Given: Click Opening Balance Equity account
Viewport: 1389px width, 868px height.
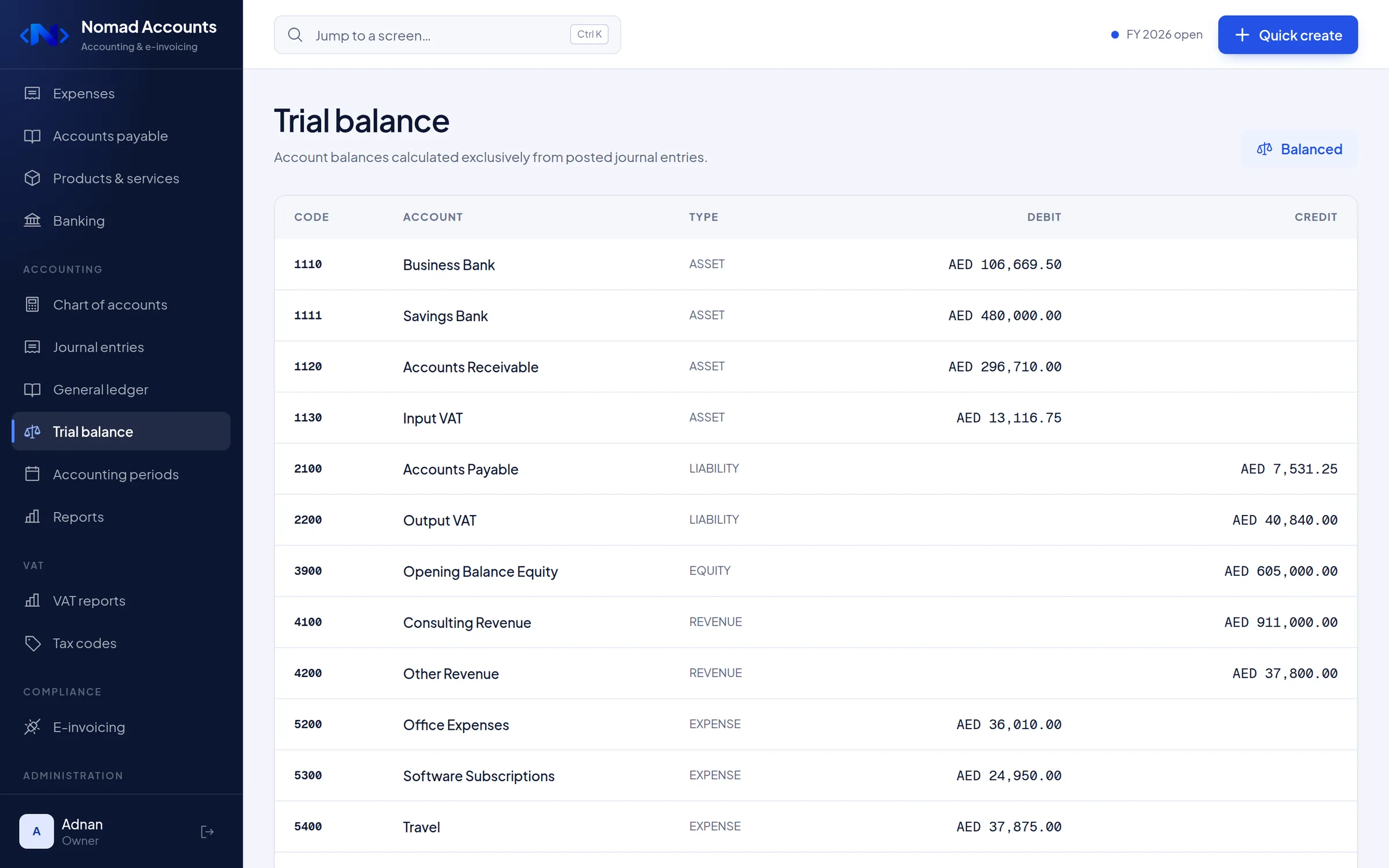Looking at the screenshot, I should pos(480,572).
